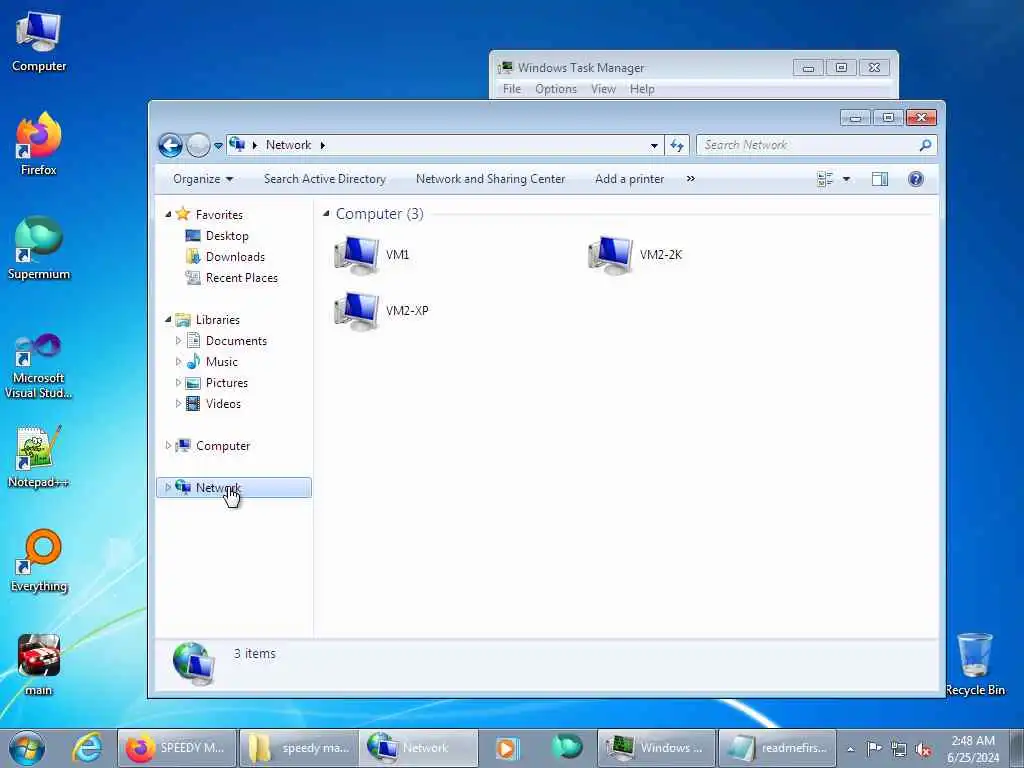The image size is (1024, 768).
Task: Switch to the Supermium taskbar icon
Action: pos(566,748)
